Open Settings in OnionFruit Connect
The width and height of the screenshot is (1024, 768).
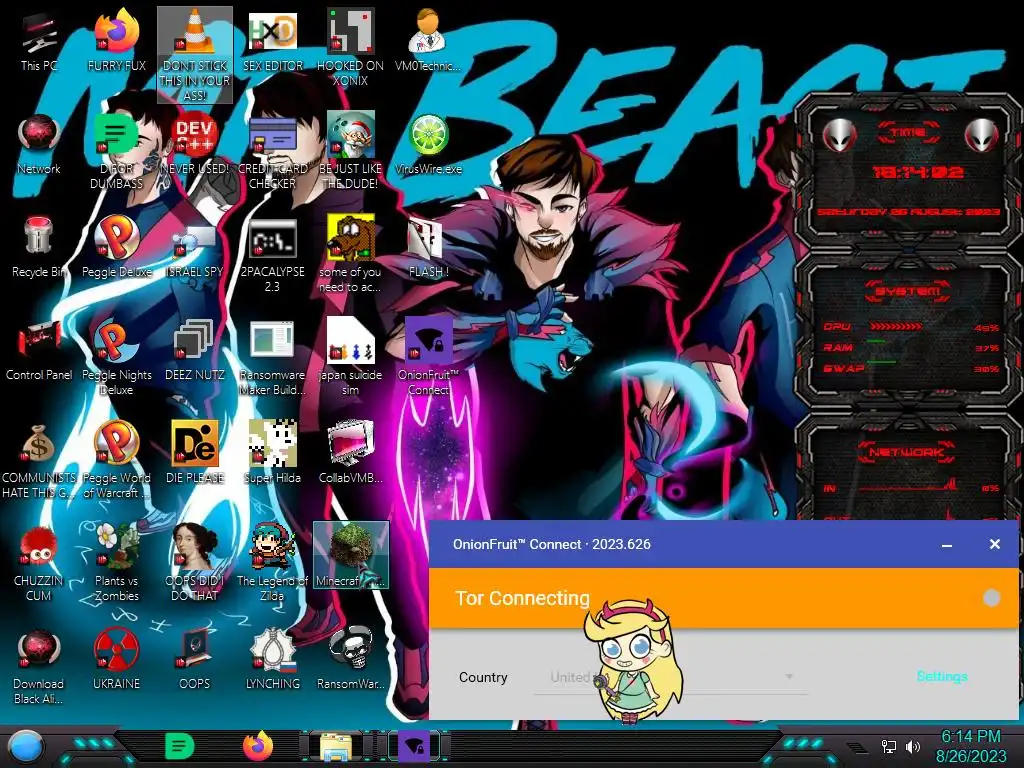[942, 677]
